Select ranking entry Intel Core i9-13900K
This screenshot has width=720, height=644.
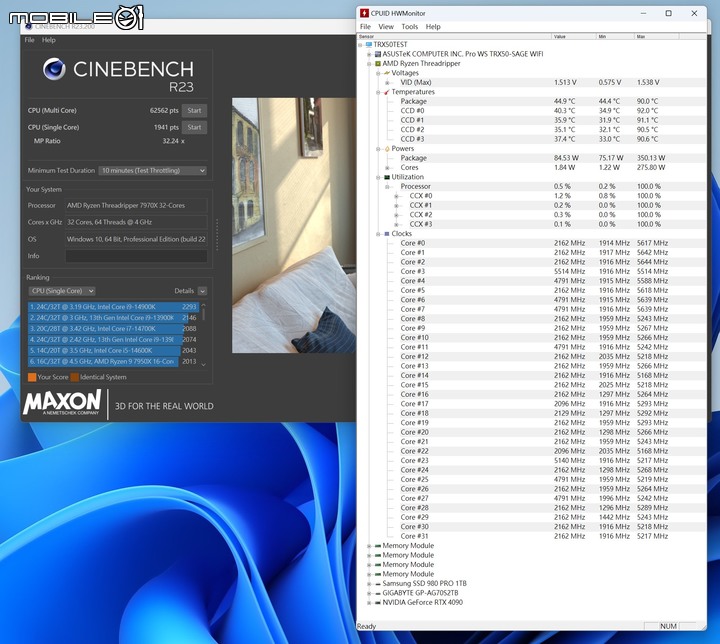click(x=113, y=318)
